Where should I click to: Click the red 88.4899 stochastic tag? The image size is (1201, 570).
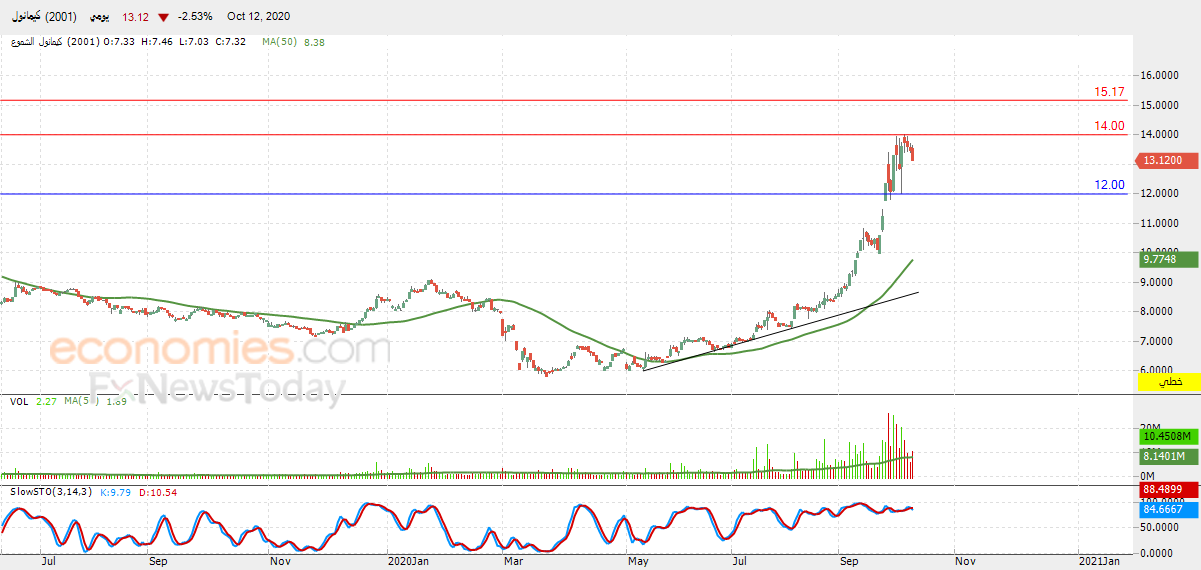point(1165,490)
